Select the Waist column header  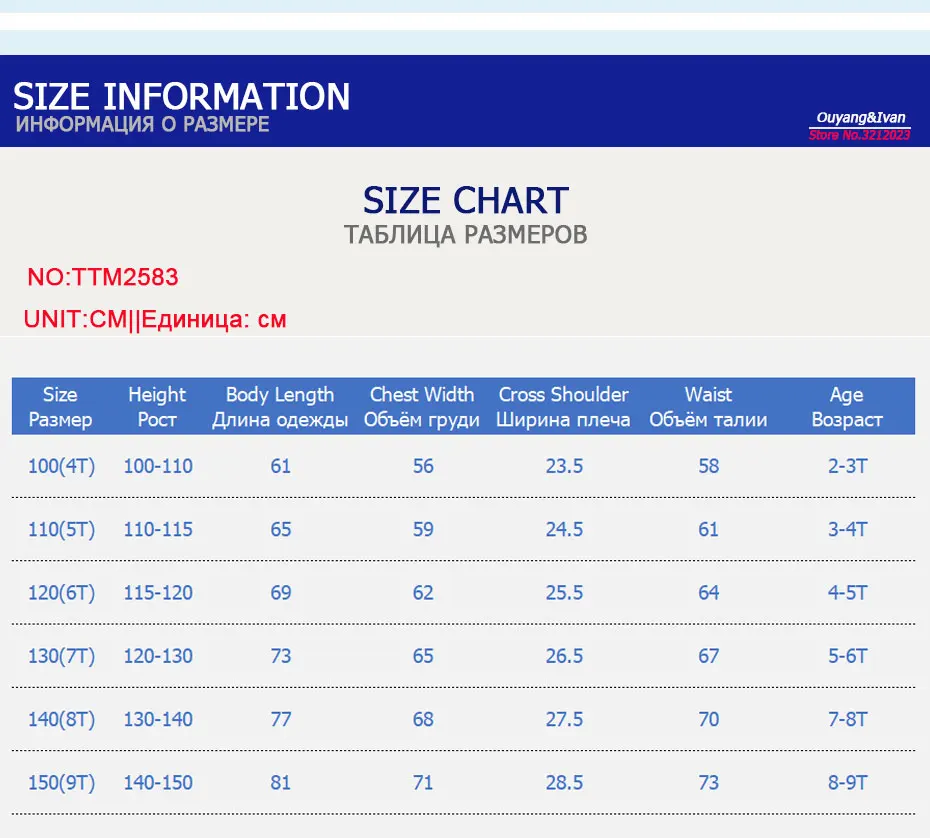click(x=708, y=407)
